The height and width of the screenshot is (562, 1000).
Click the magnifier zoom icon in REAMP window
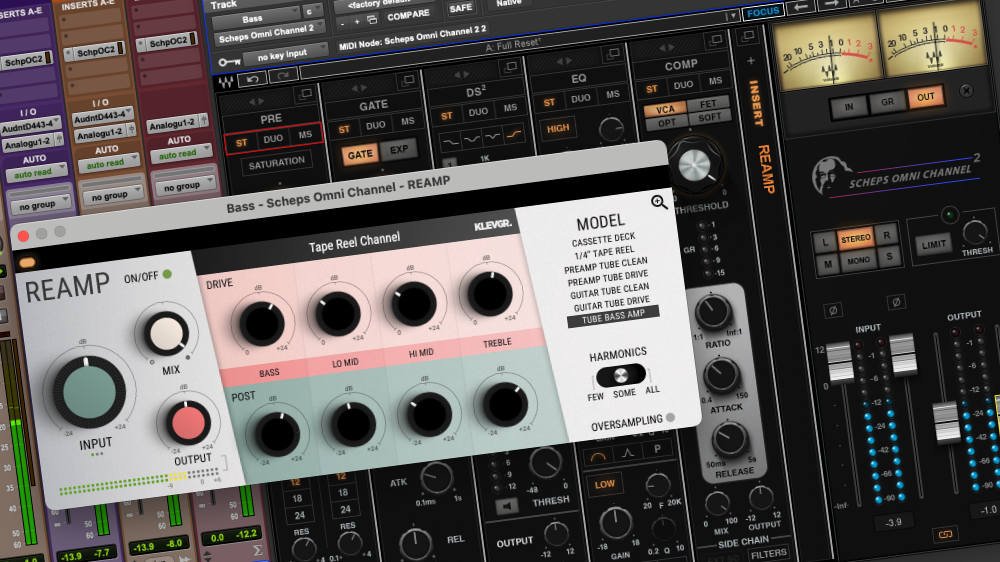click(659, 203)
